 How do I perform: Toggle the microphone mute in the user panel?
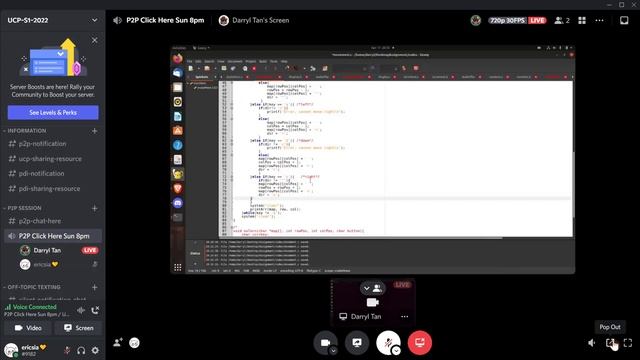[x=67, y=350]
